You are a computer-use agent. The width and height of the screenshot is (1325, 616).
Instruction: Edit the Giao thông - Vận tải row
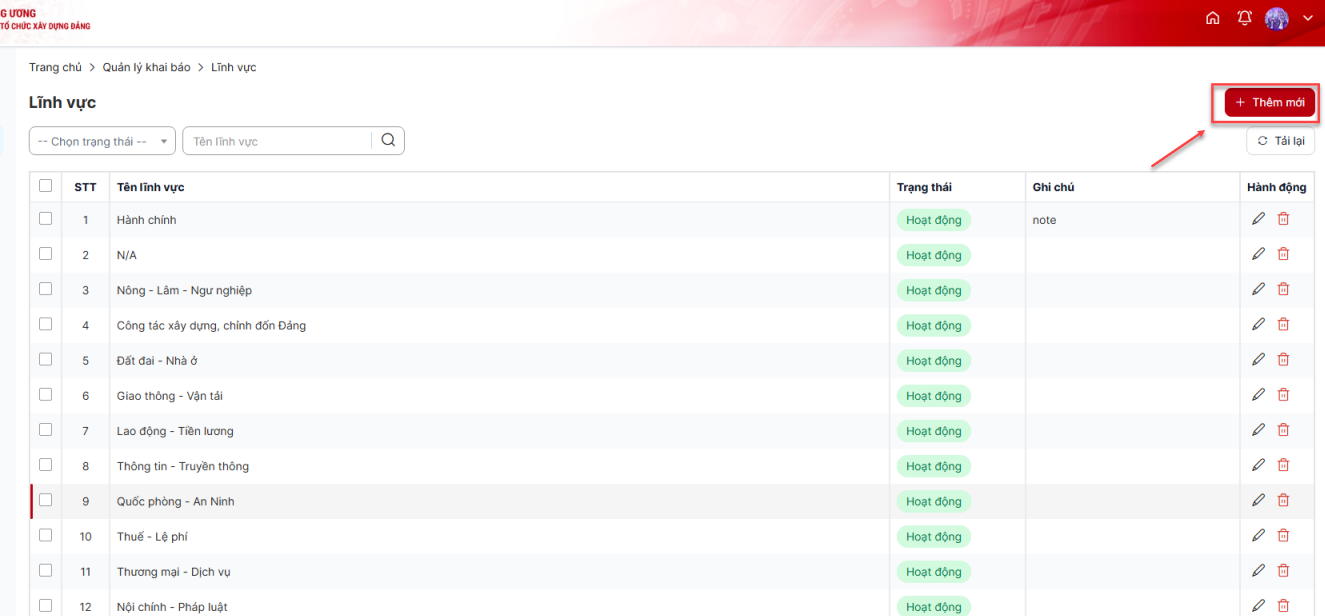1258,395
